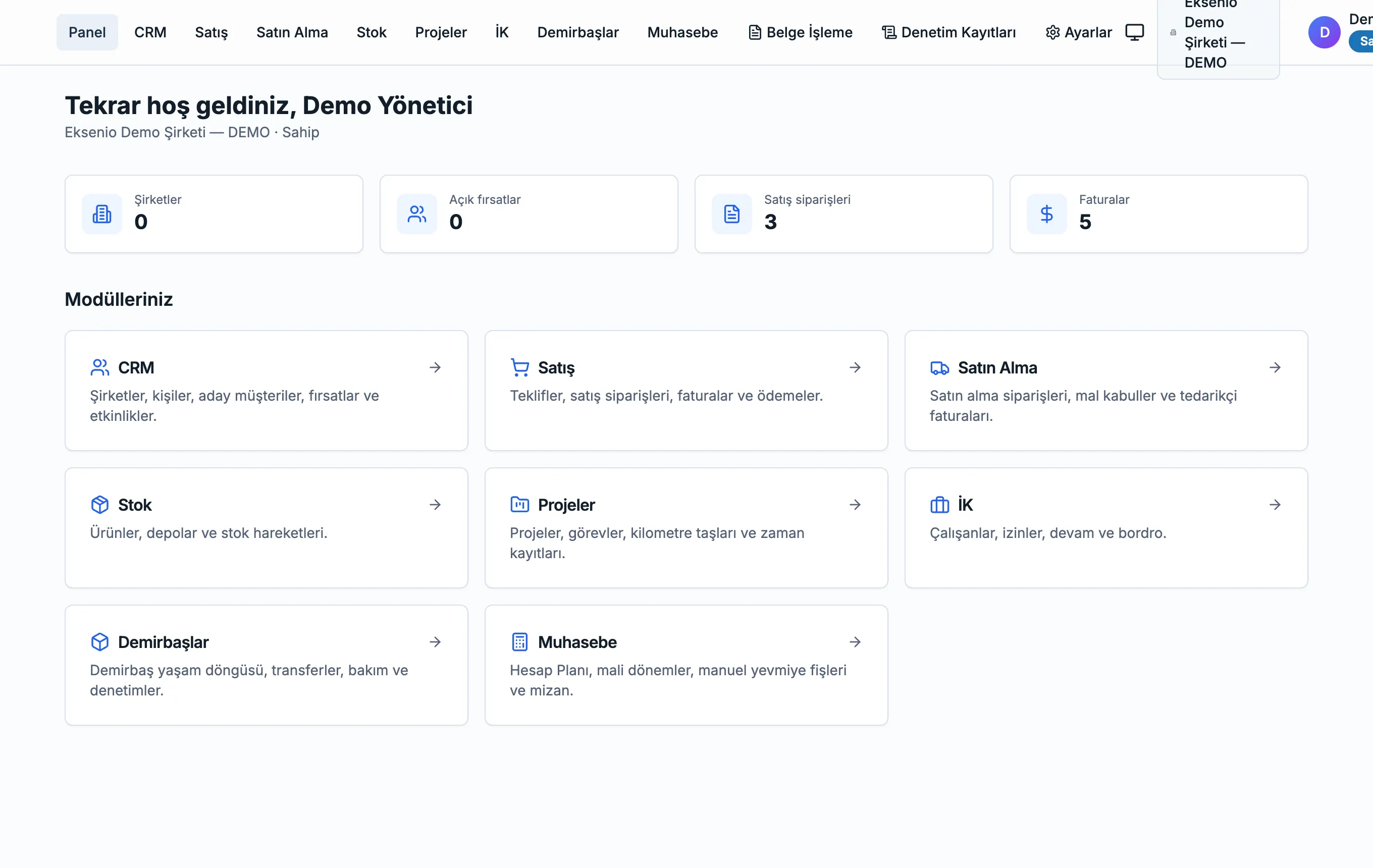Open Satış in the top menu
The width and height of the screenshot is (1373, 868).
(x=211, y=32)
